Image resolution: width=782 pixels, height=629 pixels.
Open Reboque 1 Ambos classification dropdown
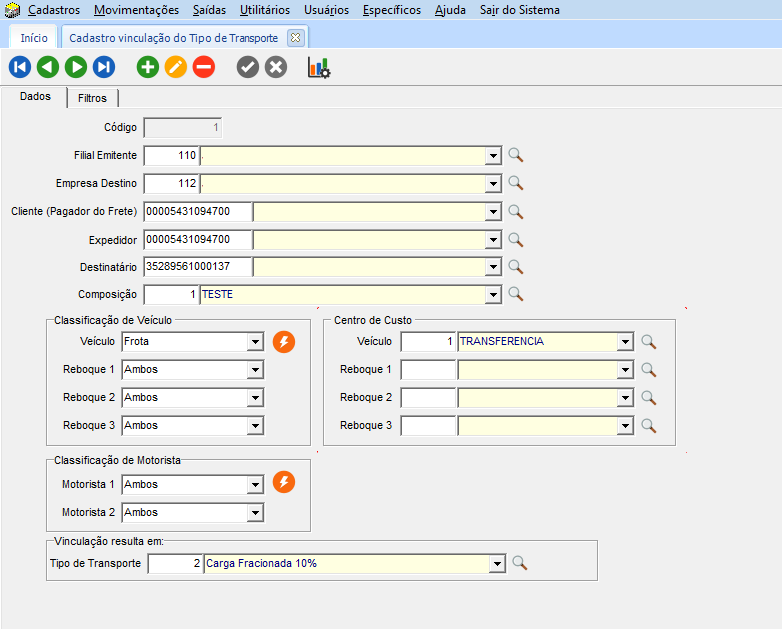coord(255,370)
